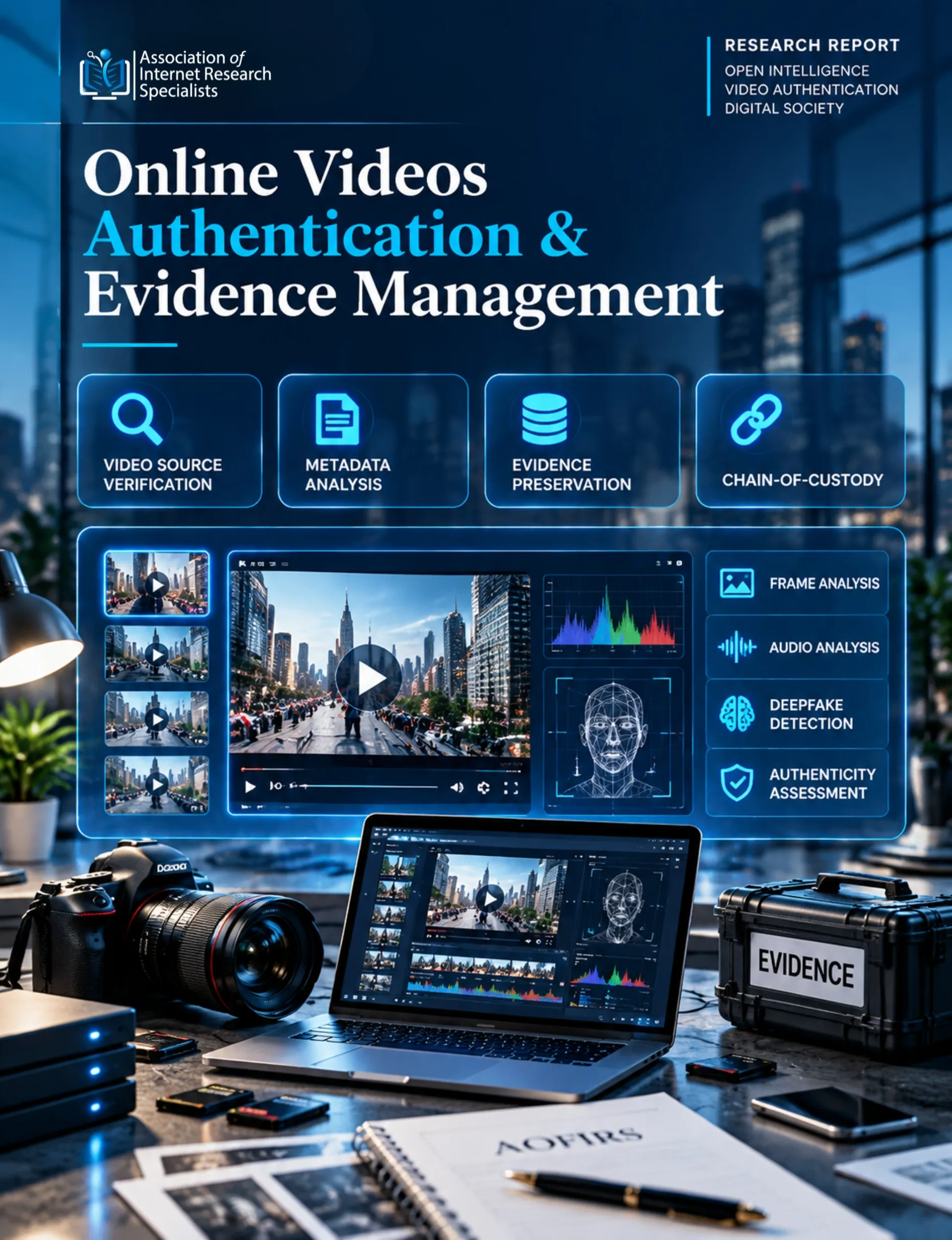Click the Association of Internet Research Specialists logo
952x1240 pixels.
click(x=176, y=74)
